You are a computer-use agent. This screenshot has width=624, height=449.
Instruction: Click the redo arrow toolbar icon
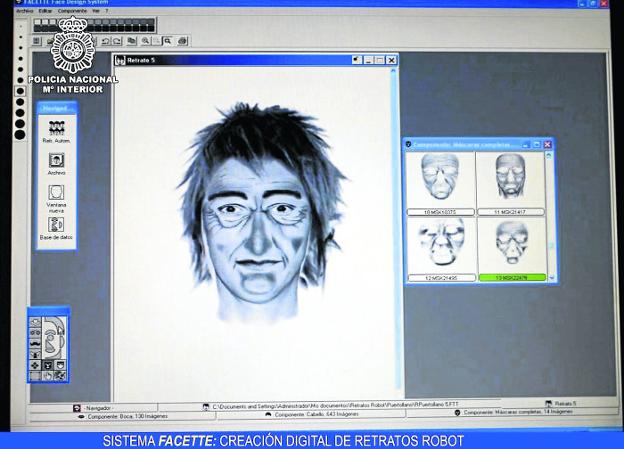(117, 41)
